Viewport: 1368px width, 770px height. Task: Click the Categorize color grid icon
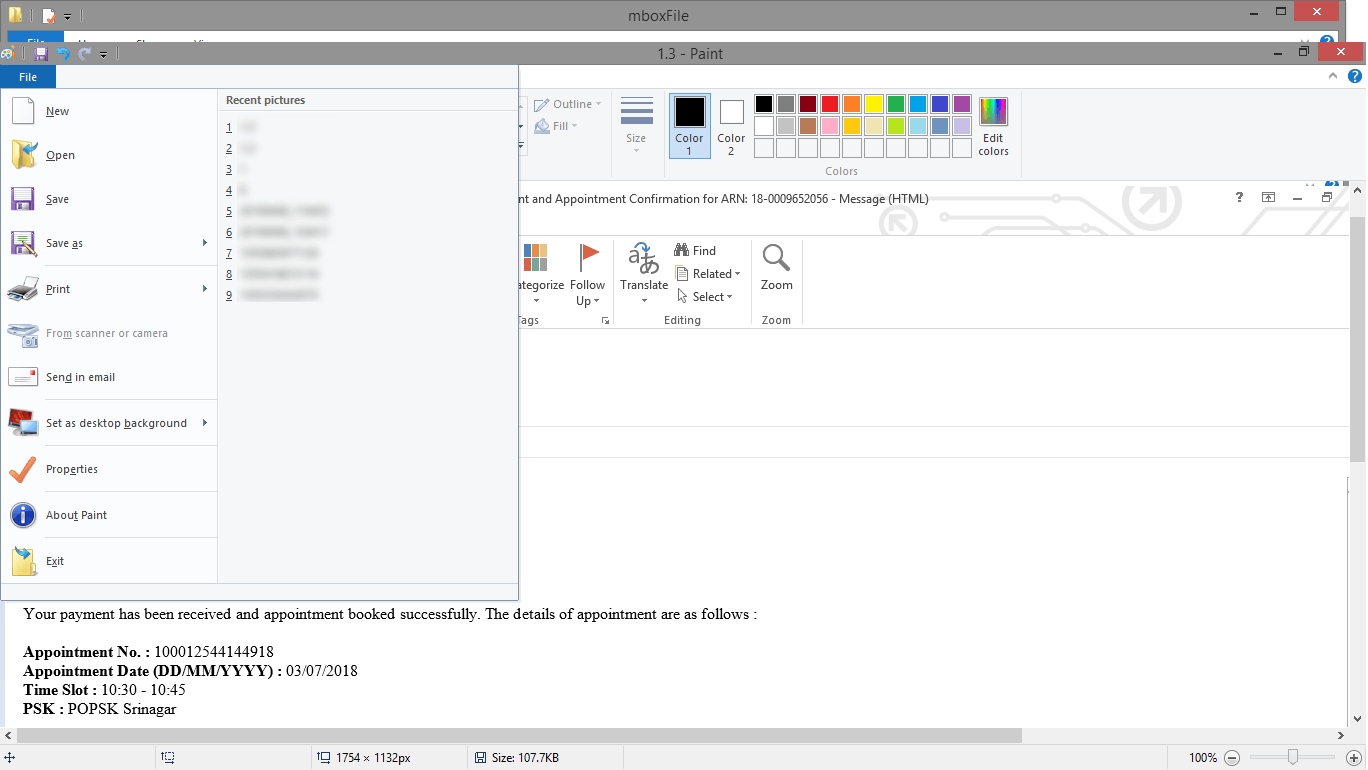click(x=535, y=257)
